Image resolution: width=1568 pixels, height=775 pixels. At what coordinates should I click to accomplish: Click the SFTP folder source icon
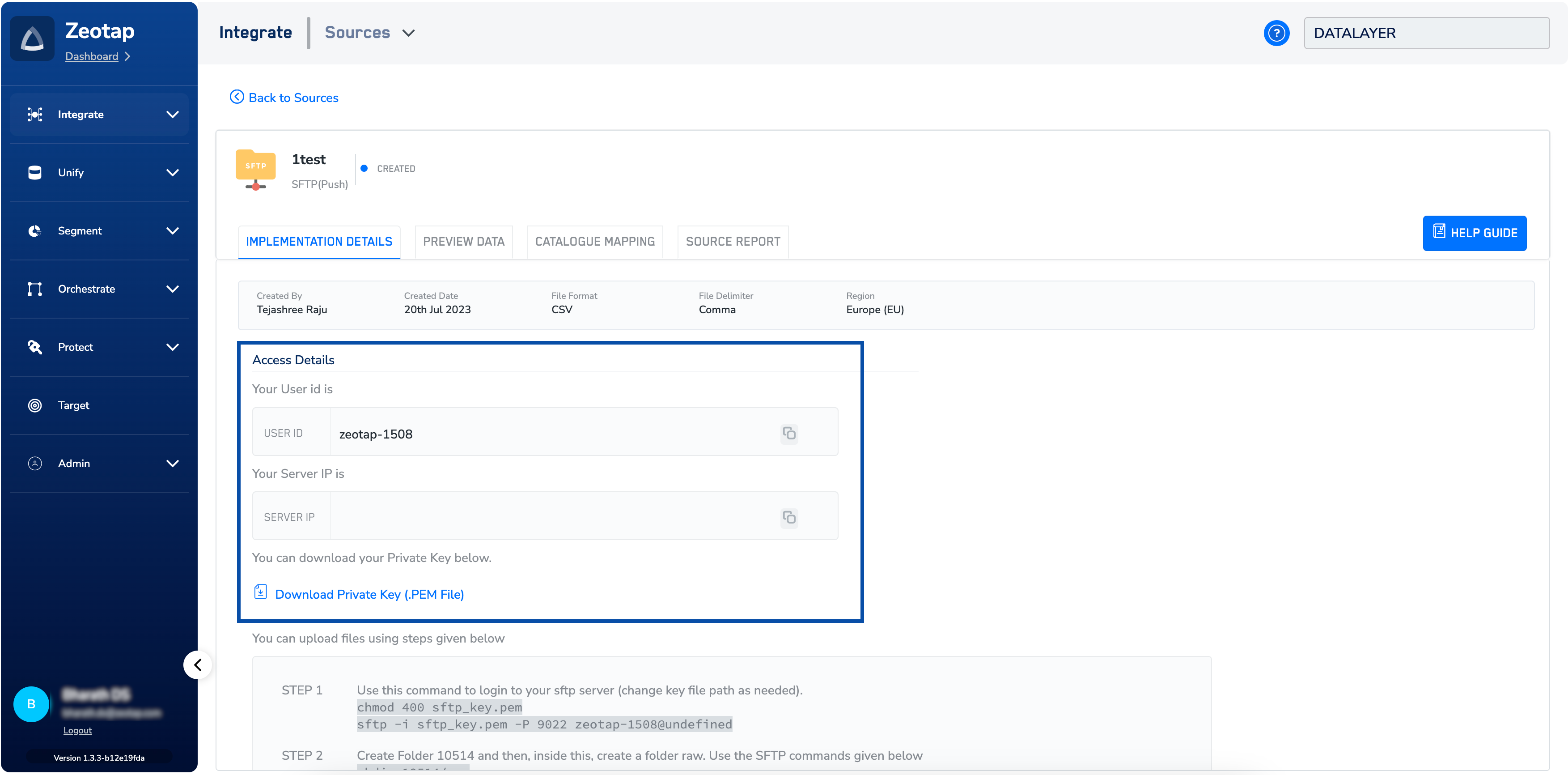click(256, 169)
